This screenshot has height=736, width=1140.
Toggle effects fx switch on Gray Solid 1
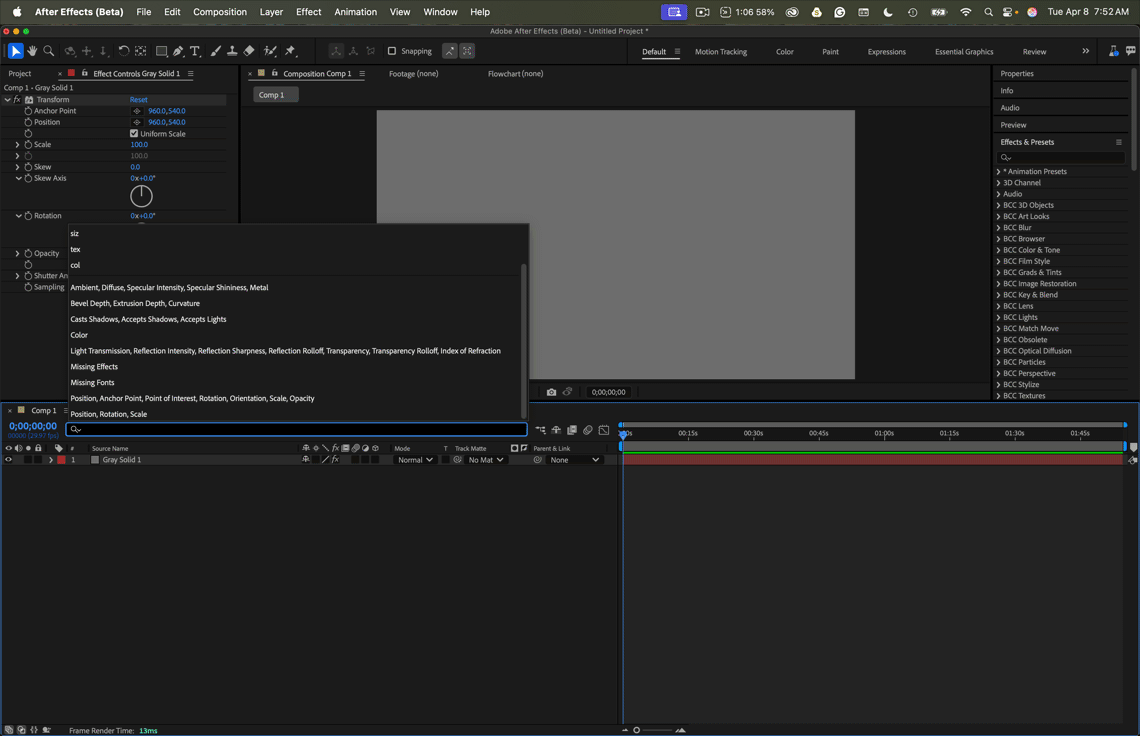click(x=335, y=460)
